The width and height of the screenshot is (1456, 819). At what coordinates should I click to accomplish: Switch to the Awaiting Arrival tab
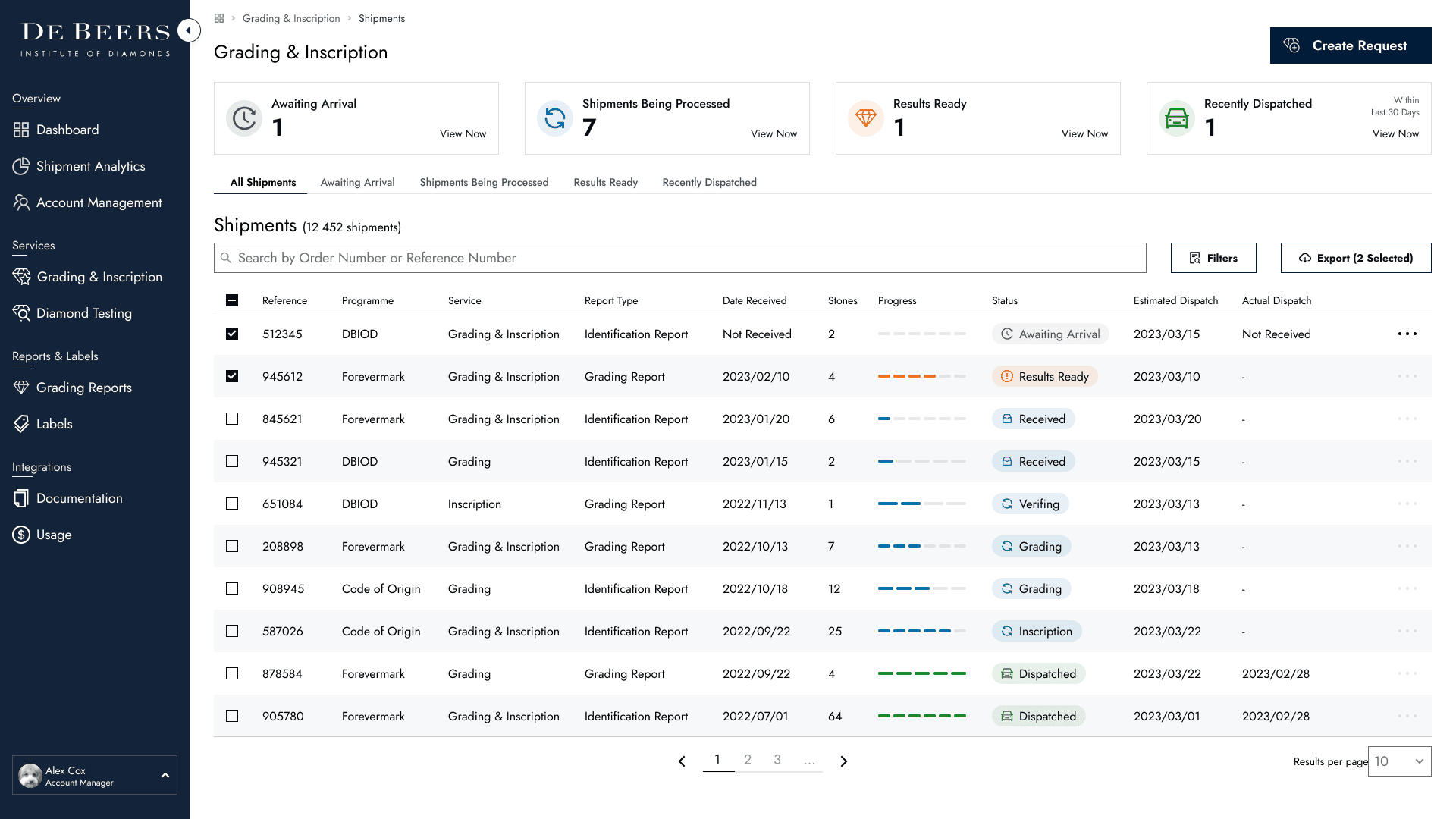pos(357,182)
